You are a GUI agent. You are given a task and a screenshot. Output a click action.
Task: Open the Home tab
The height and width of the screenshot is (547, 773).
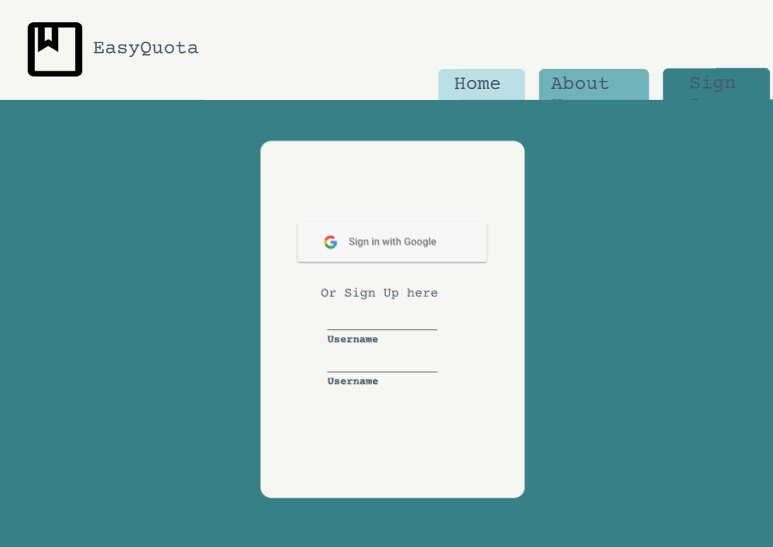point(481,84)
